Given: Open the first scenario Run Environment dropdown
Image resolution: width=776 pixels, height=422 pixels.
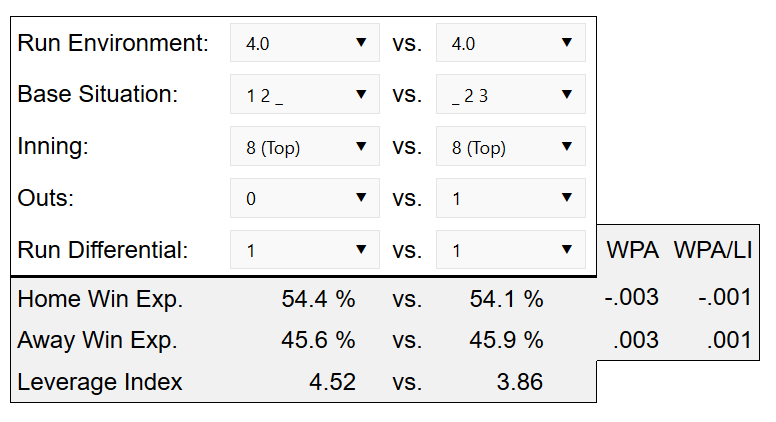Looking at the screenshot, I should click(304, 43).
